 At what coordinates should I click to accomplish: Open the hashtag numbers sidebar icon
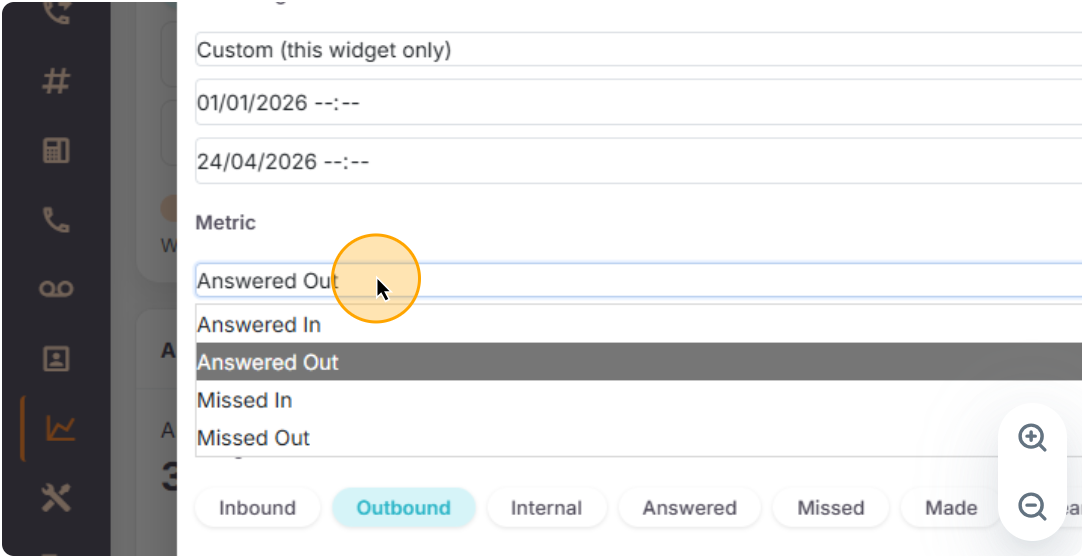tap(56, 81)
